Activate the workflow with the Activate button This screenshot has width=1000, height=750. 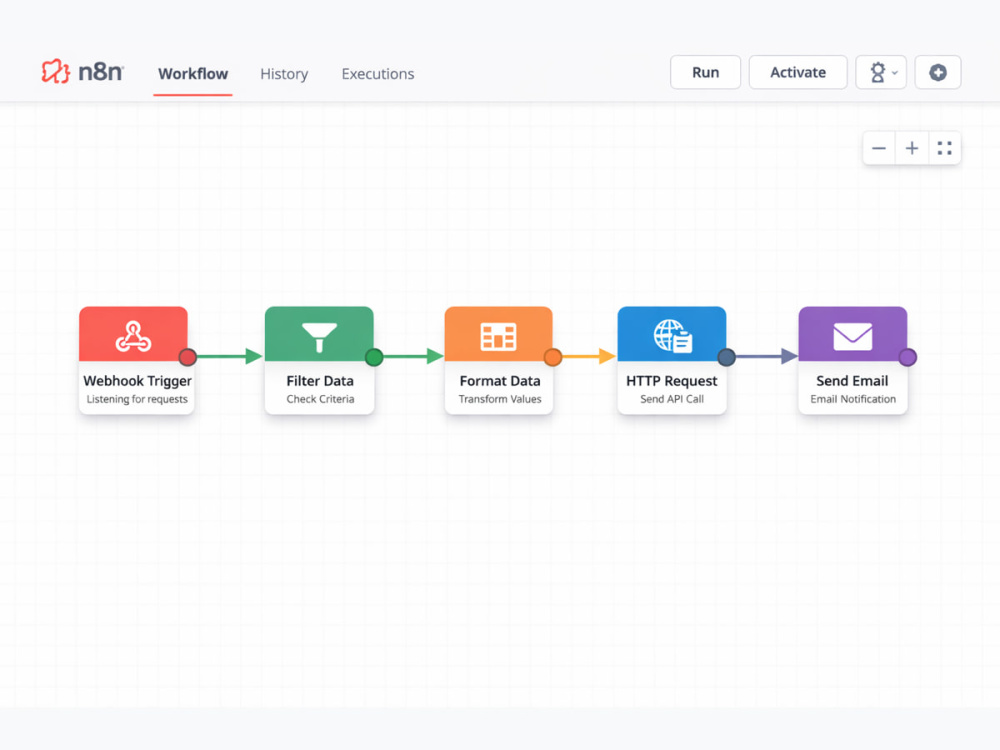click(x=798, y=72)
